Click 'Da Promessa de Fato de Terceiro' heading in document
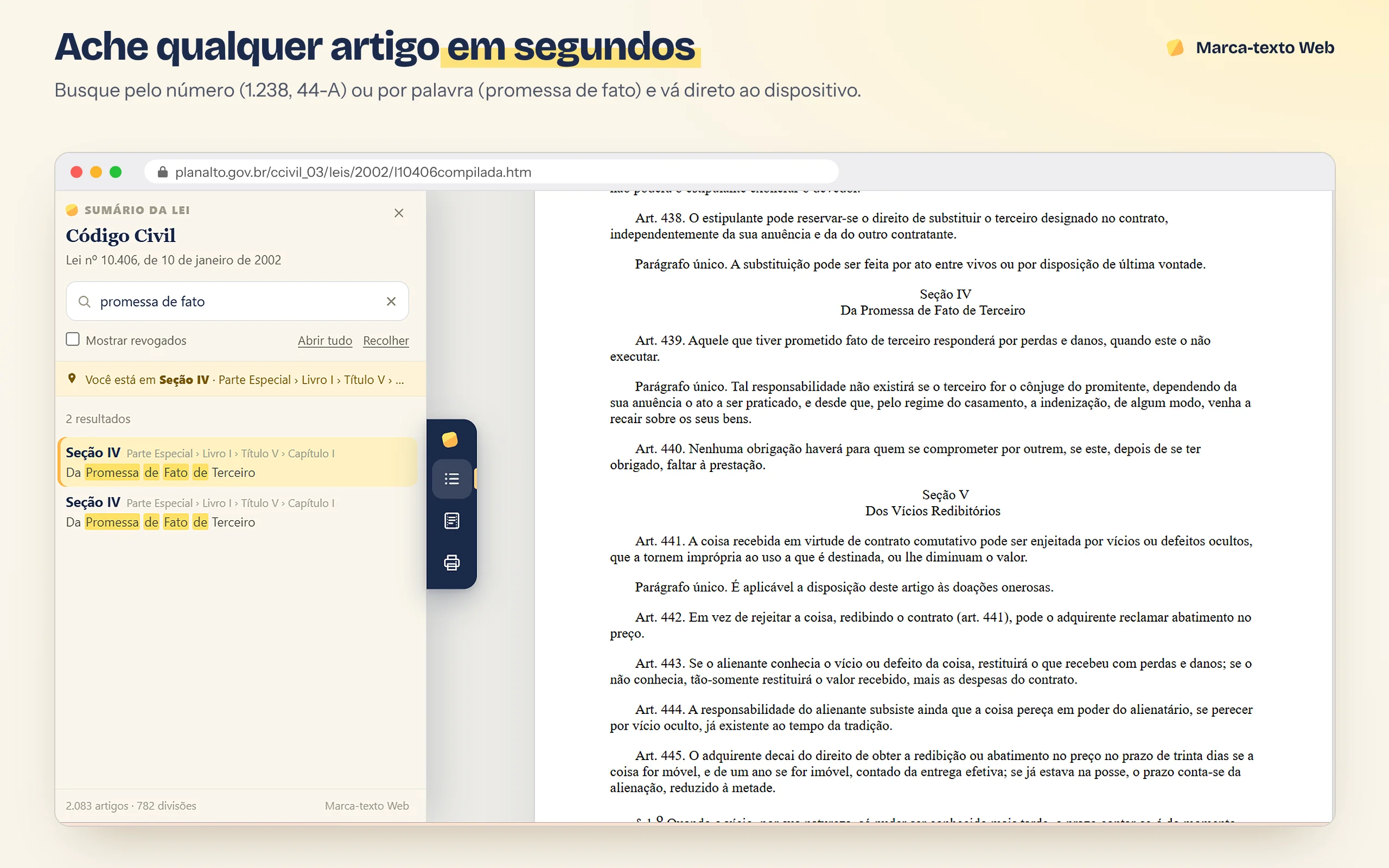1389x868 pixels. (933, 310)
